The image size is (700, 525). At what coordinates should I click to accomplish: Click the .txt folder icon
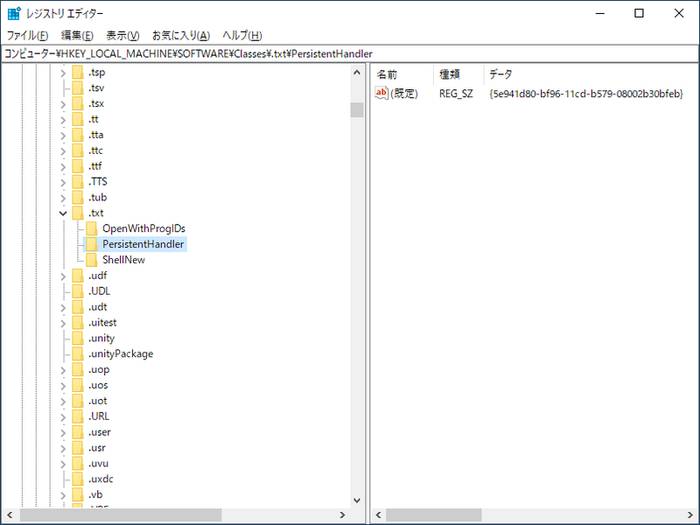78,213
